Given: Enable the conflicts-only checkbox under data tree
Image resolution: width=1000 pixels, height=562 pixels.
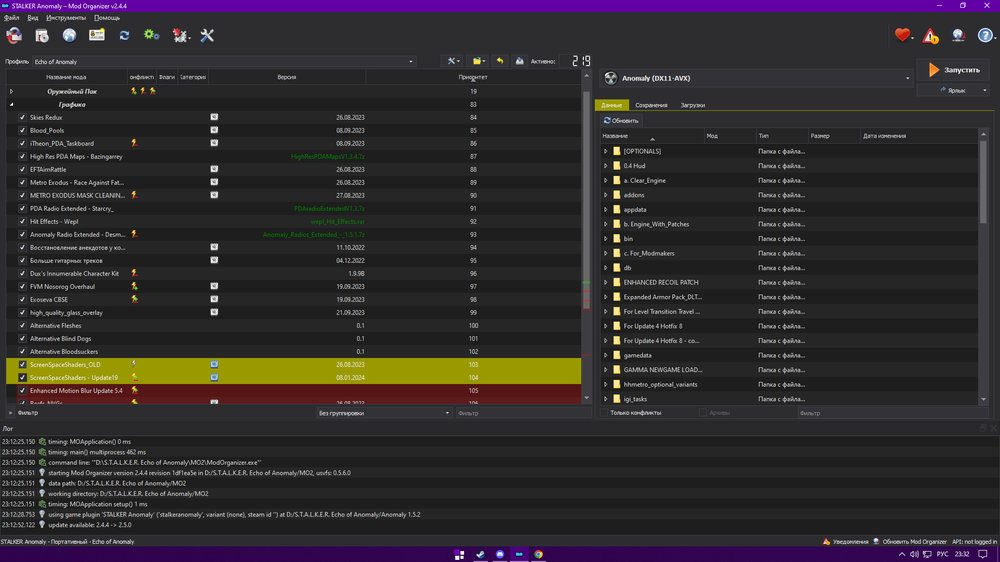Looking at the screenshot, I should pyautogui.click(x=604, y=413).
